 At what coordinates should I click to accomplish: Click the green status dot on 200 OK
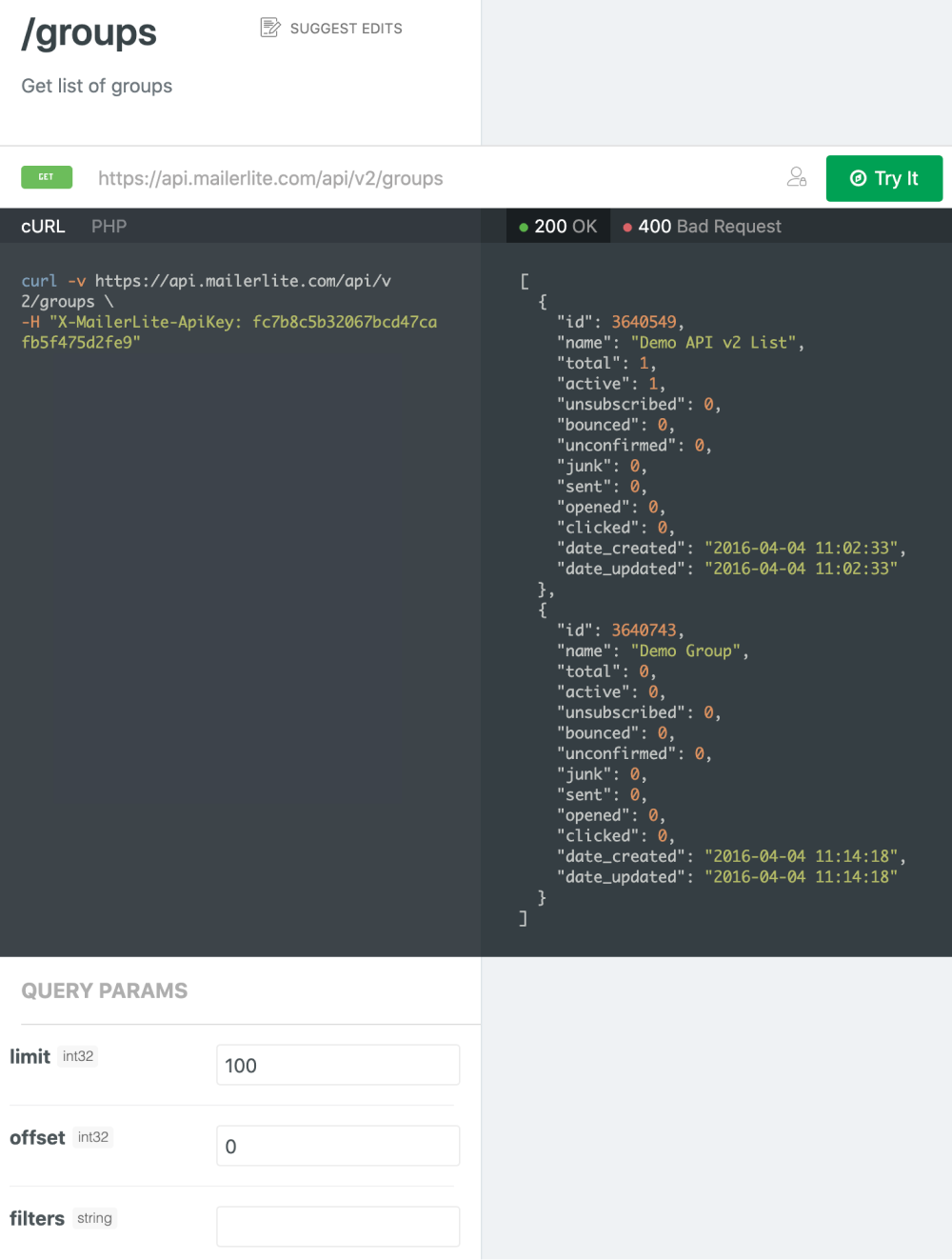[x=524, y=226]
